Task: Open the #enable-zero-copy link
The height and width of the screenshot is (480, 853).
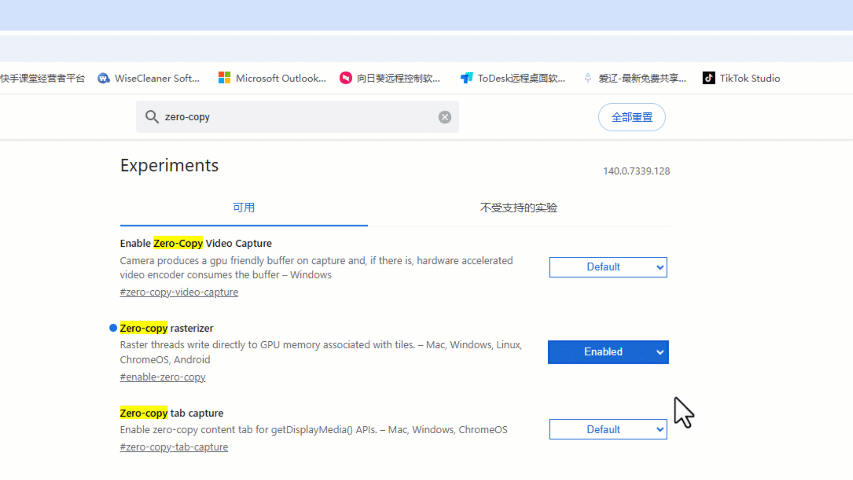Action: (163, 377)
